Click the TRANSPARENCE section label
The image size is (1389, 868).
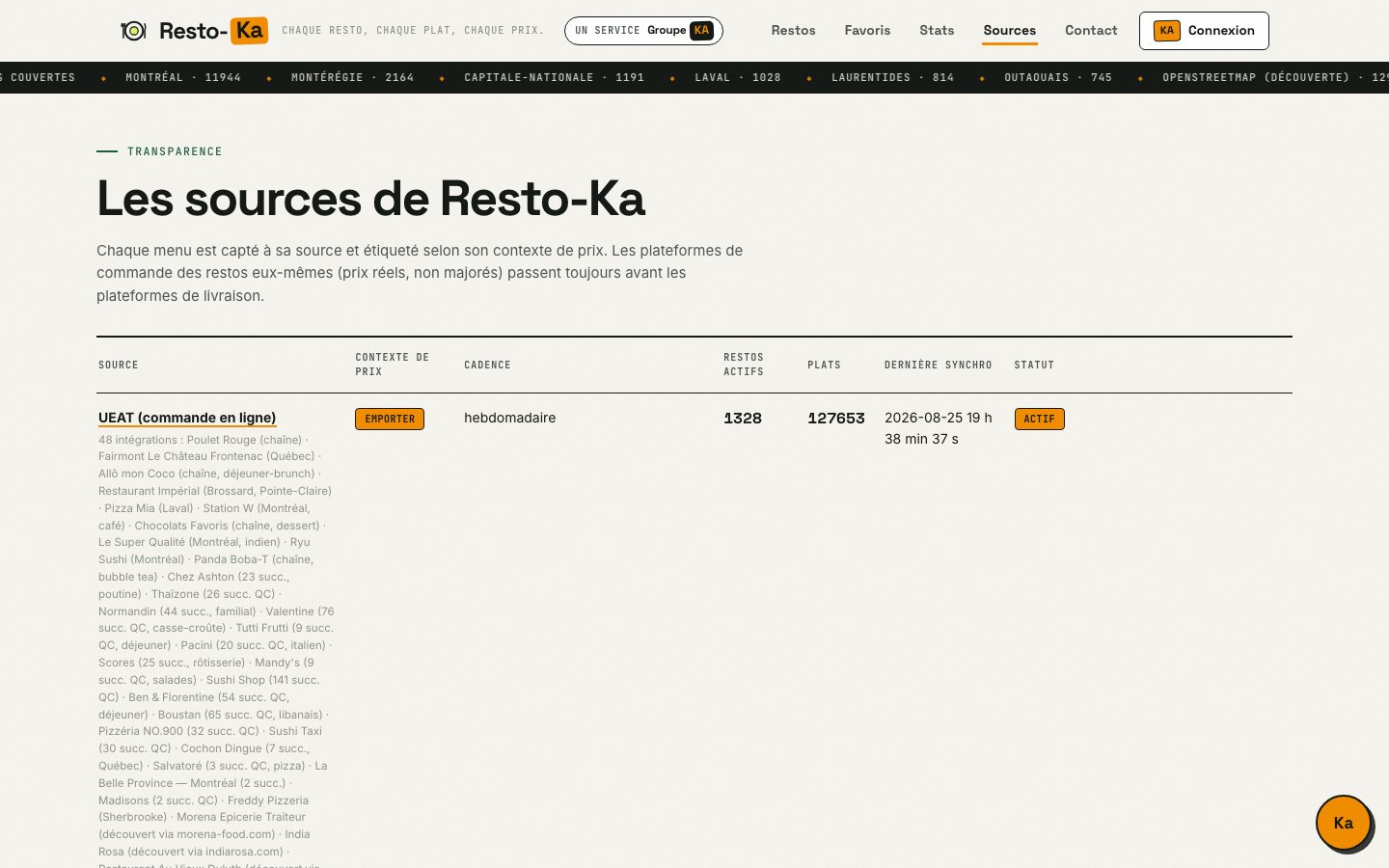point(175,151)
